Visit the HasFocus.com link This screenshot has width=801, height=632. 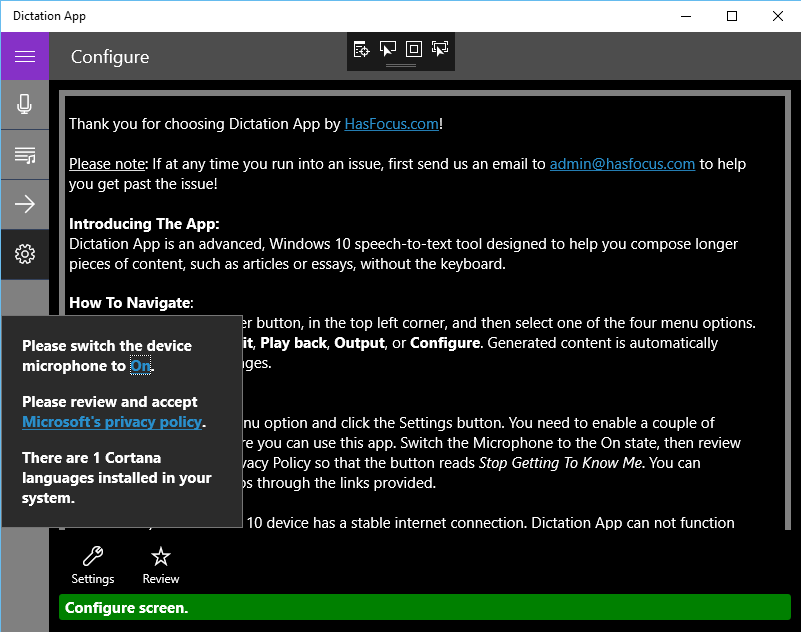point(391,123)
